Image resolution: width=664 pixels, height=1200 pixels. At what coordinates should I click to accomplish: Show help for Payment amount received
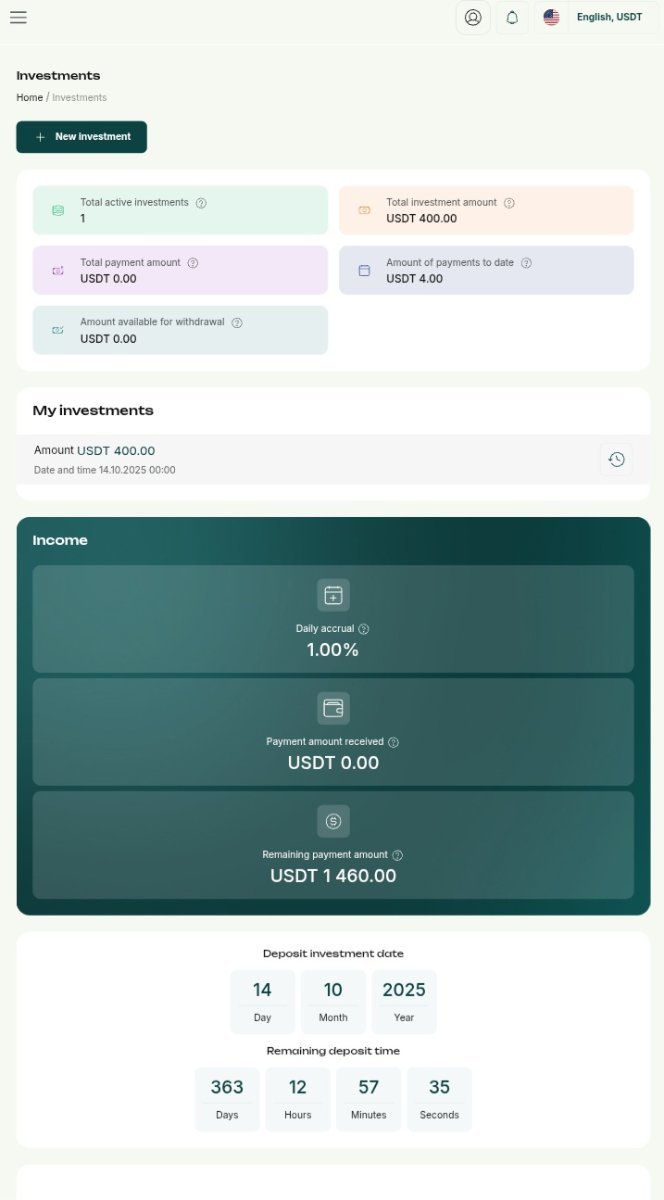click(x=393, y=742)
